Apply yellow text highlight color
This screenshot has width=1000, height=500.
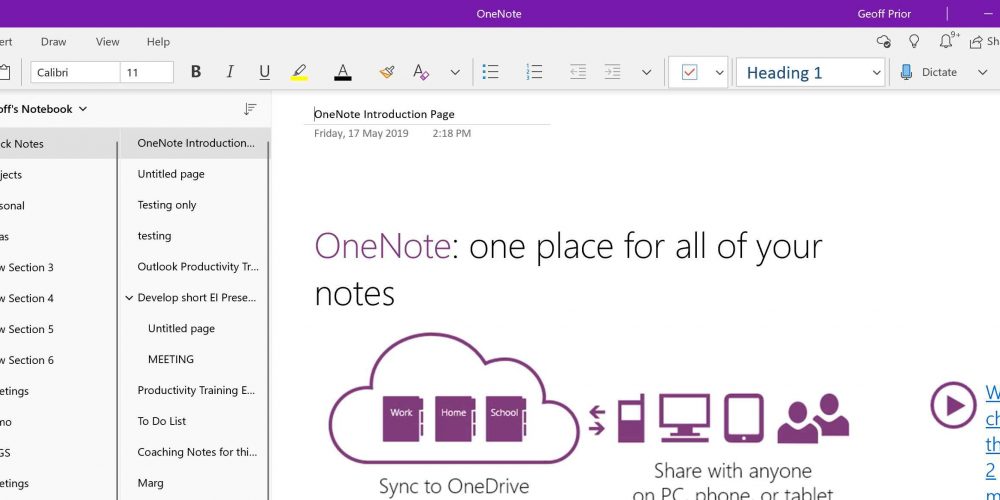pyautogui.click(x=298, y=72)
